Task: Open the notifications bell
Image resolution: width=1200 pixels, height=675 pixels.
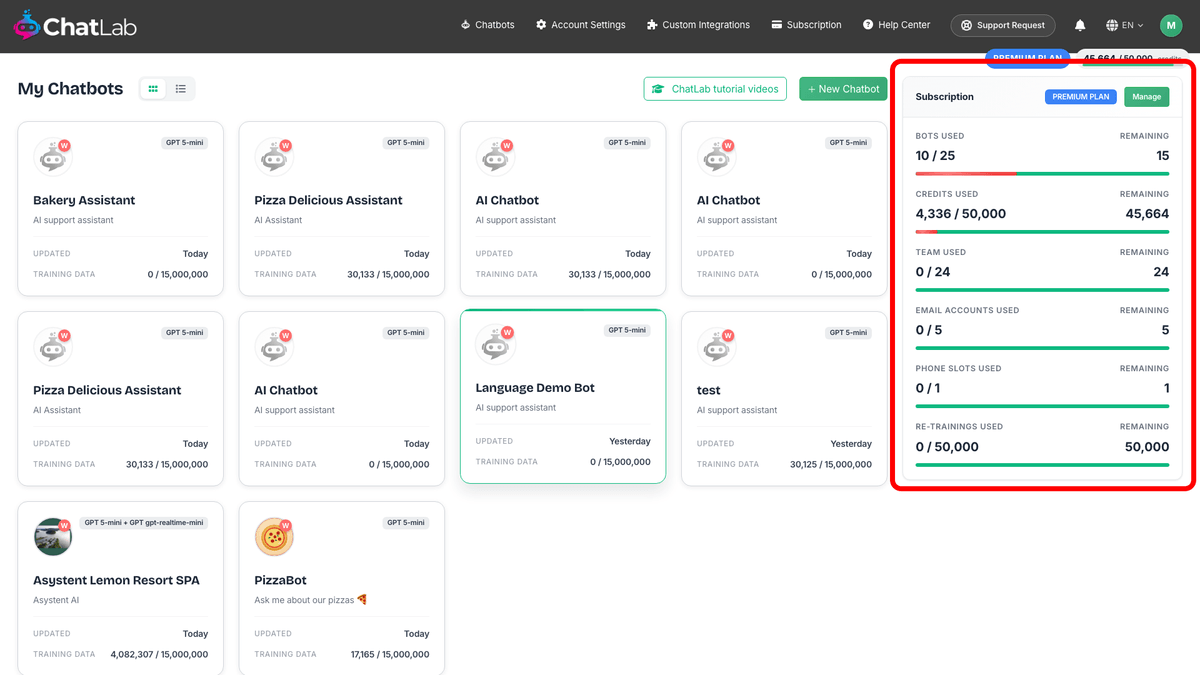Action: 1080,25
